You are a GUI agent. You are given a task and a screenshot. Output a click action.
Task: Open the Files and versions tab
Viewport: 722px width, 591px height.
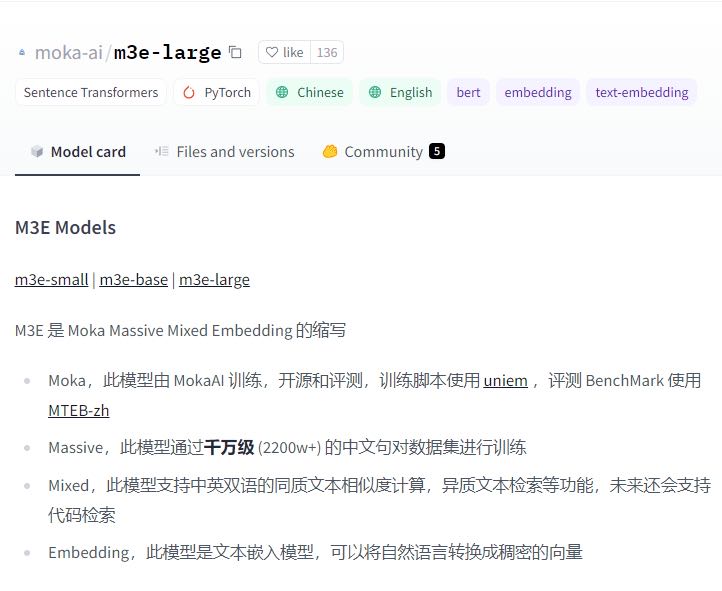click(225, 152)
